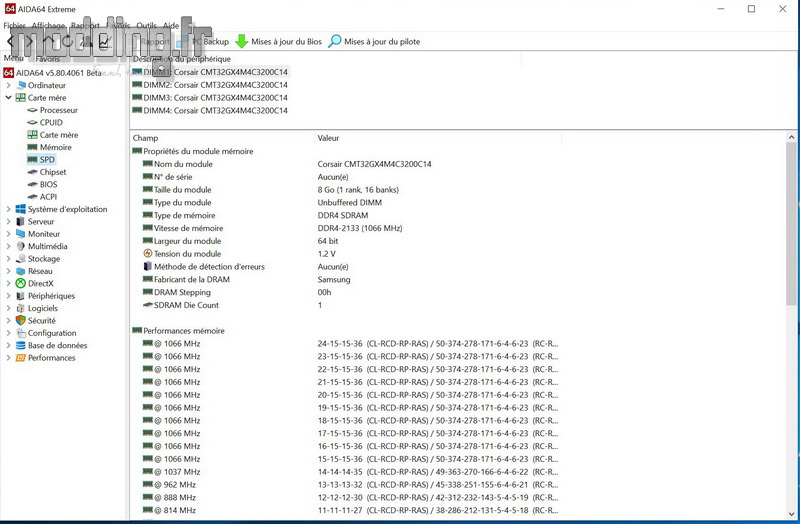This screenshot has width=800, height=524.
Task: Click the SPD memory icon
Action: (x=32, y=160)
